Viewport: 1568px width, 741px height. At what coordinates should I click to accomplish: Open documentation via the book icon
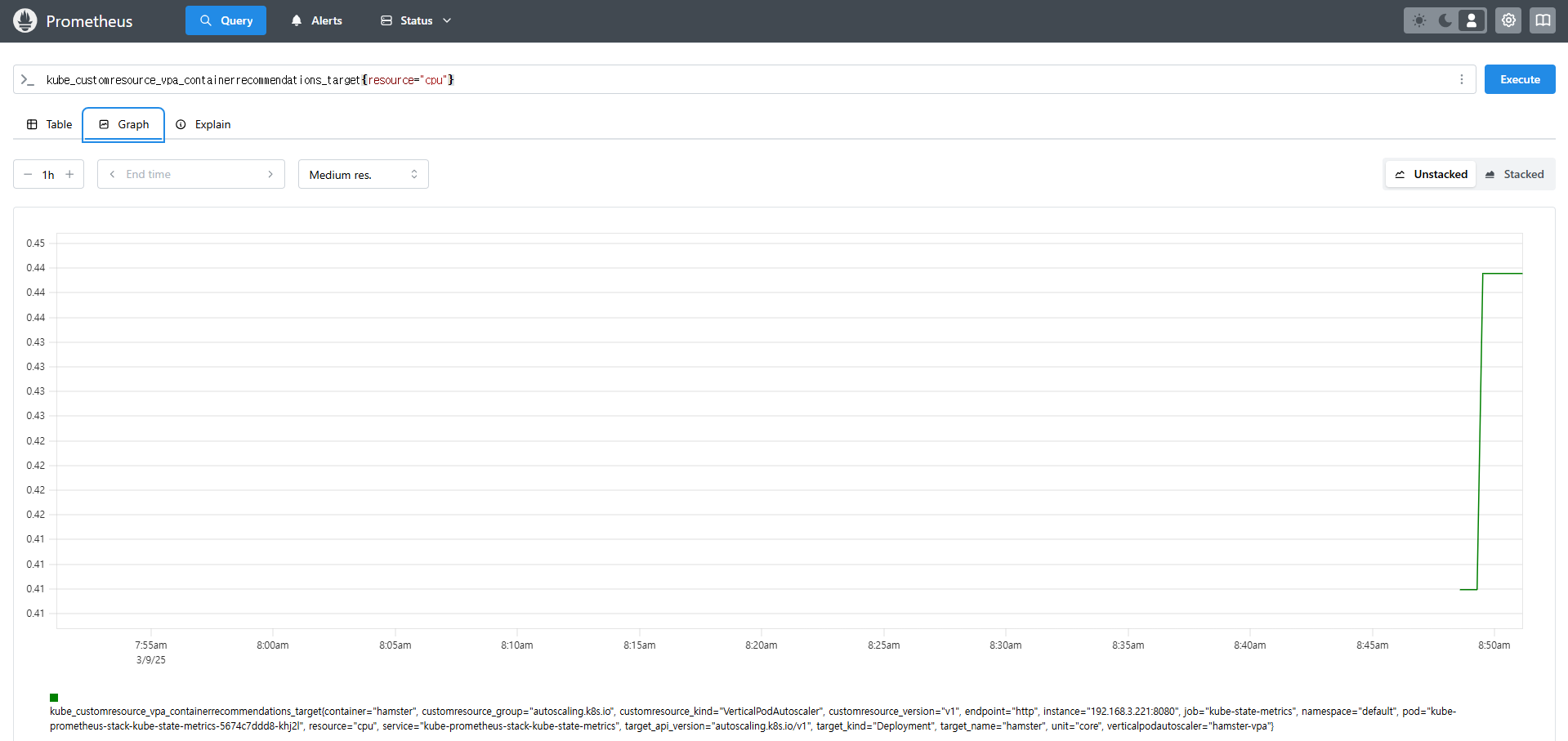pyautogui.click(x=1543, y=20)
